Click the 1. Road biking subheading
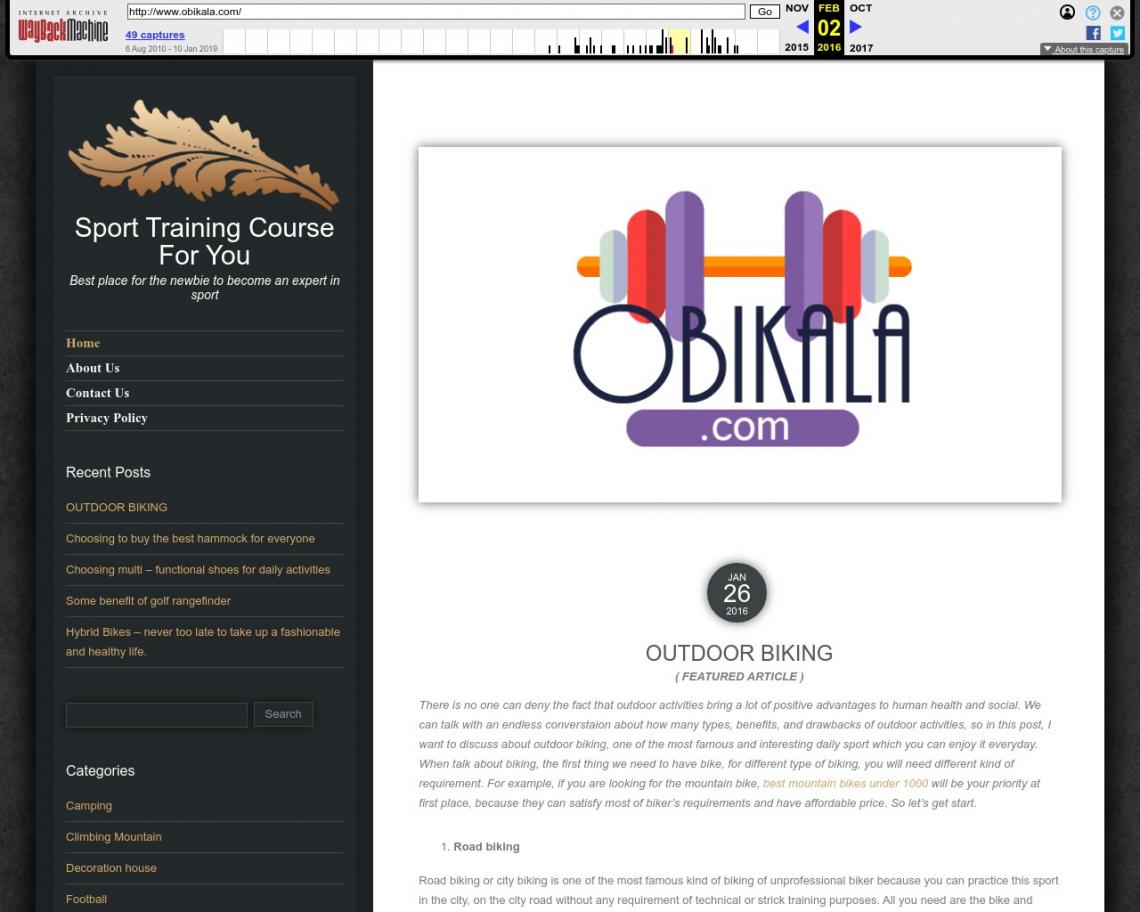 coord(480,847)
